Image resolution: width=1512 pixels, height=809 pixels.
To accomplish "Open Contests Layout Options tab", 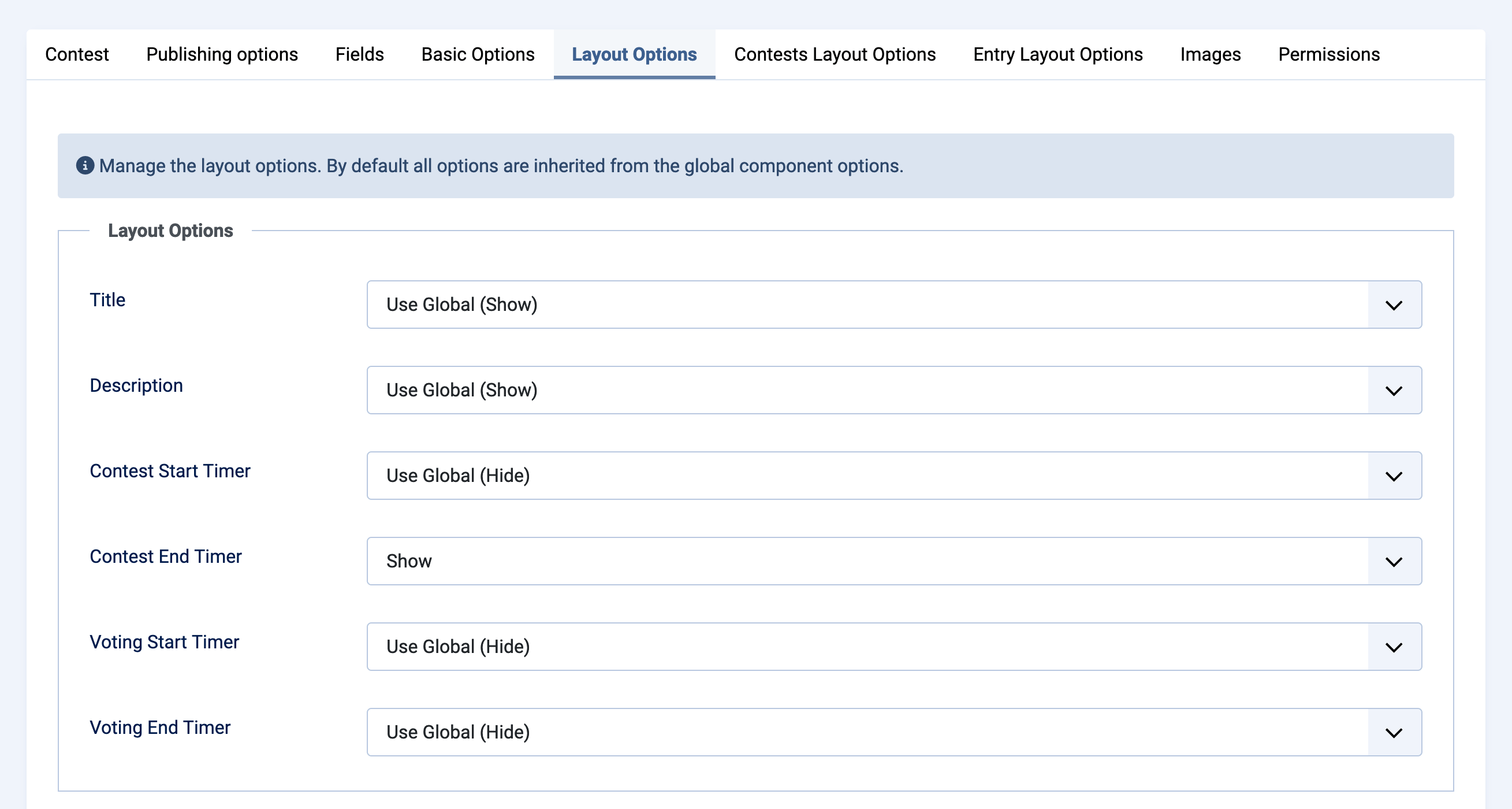I will 835,54.
